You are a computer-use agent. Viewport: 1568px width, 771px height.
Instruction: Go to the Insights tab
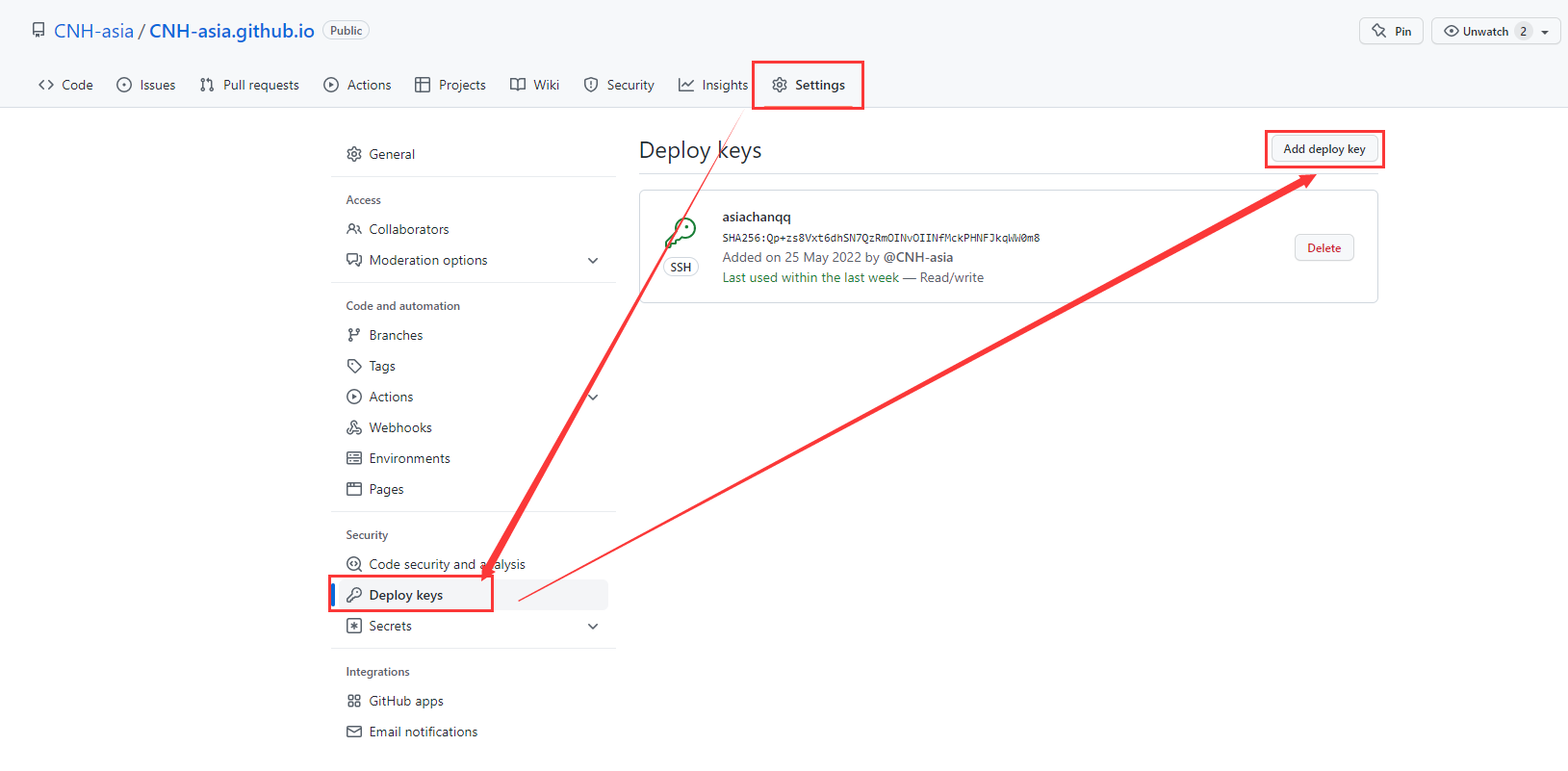click(x=713, y=85)
